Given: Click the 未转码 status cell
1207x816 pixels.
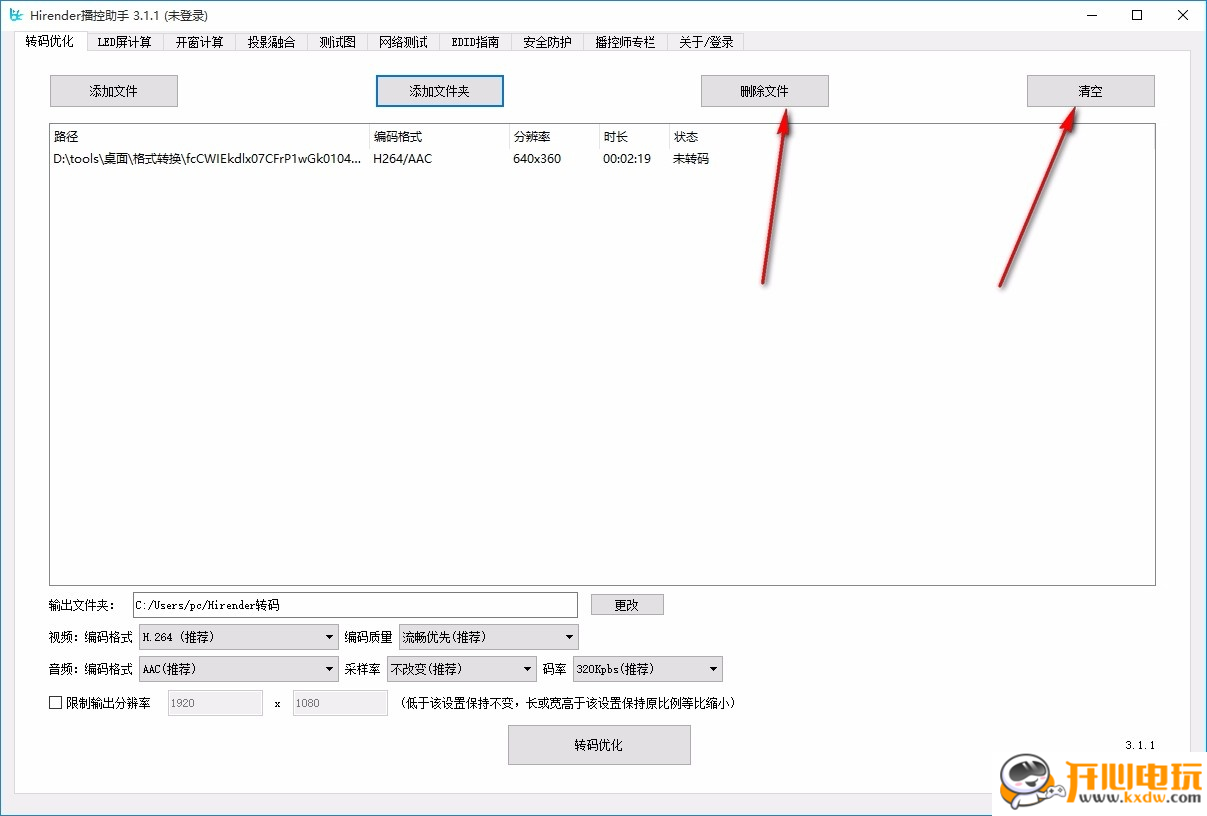Looking at the screenshot, I should 691,158.
